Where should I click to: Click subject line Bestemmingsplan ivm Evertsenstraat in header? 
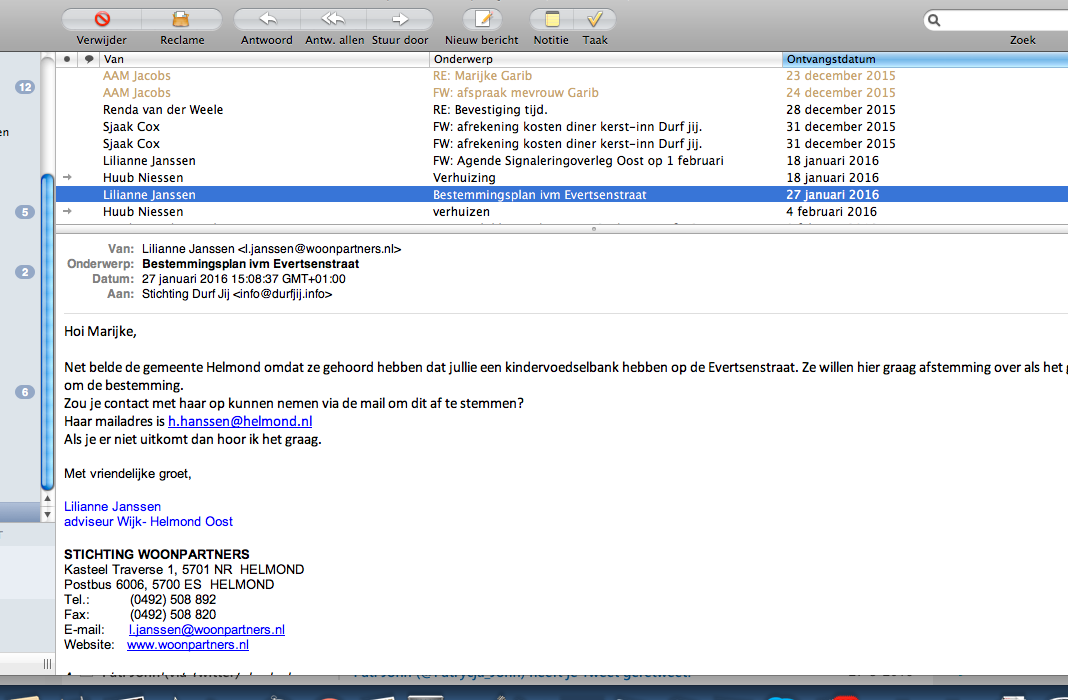point(251,264)
